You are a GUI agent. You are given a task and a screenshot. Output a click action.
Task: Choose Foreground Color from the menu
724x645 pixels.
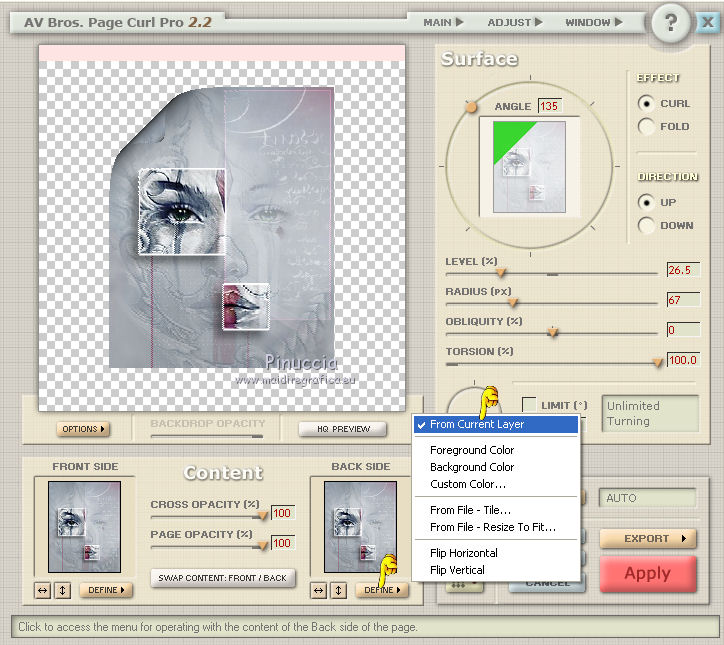496,450
